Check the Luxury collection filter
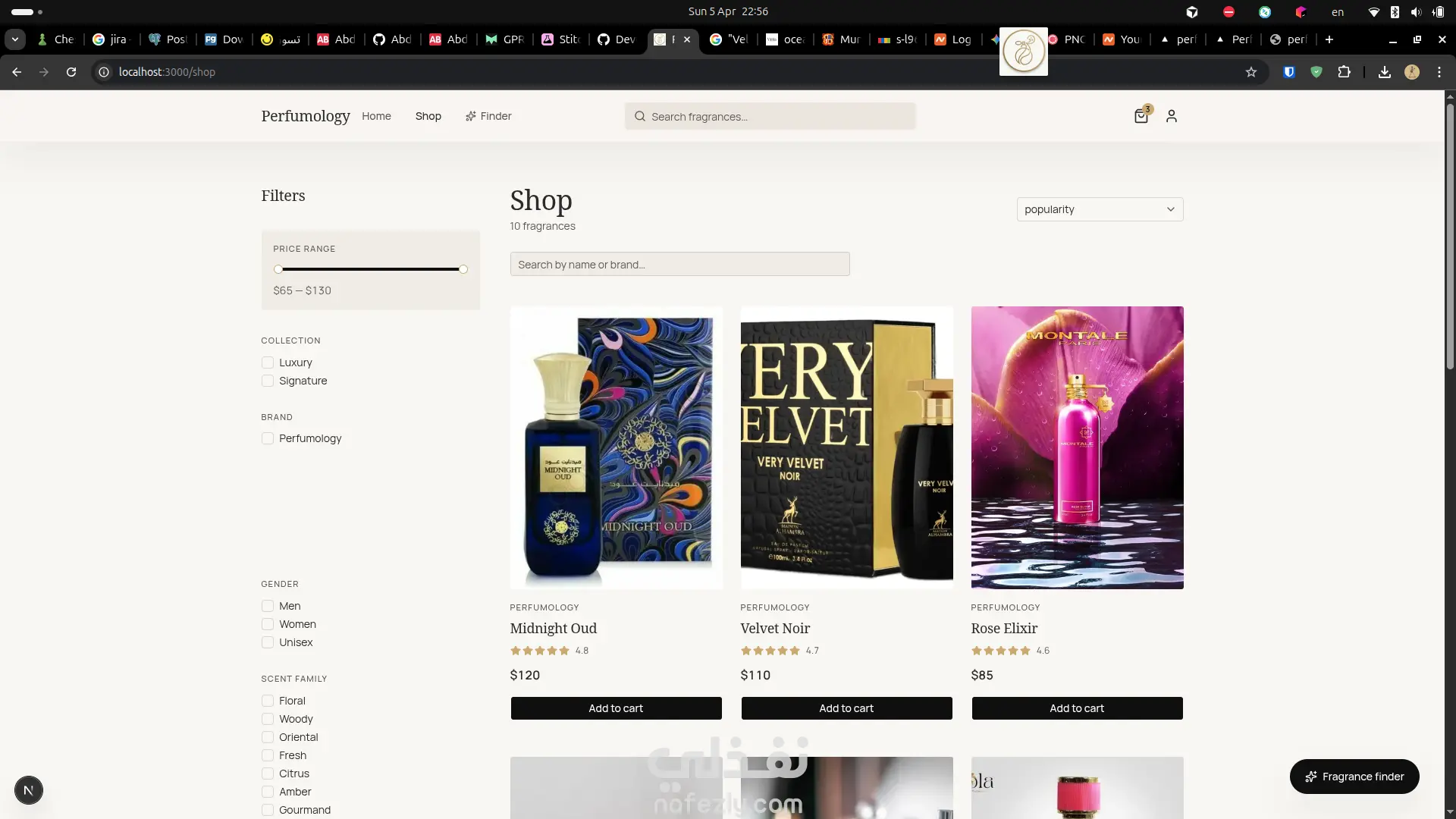The image size is (1456, 819). (x=268, y=362)
